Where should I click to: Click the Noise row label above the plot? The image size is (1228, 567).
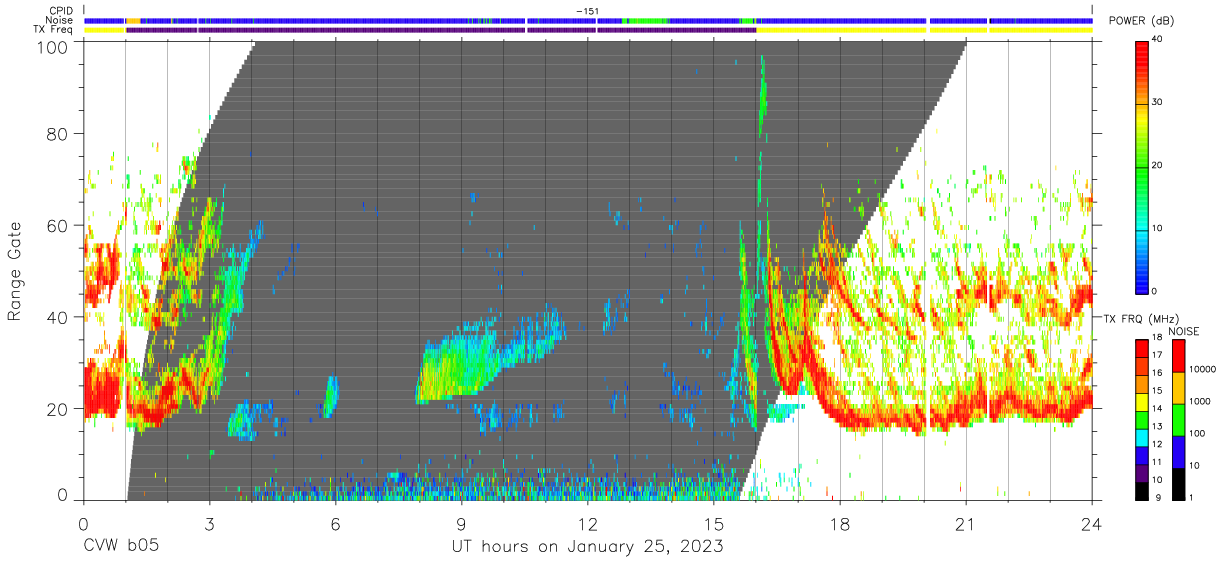click(60, 20)
